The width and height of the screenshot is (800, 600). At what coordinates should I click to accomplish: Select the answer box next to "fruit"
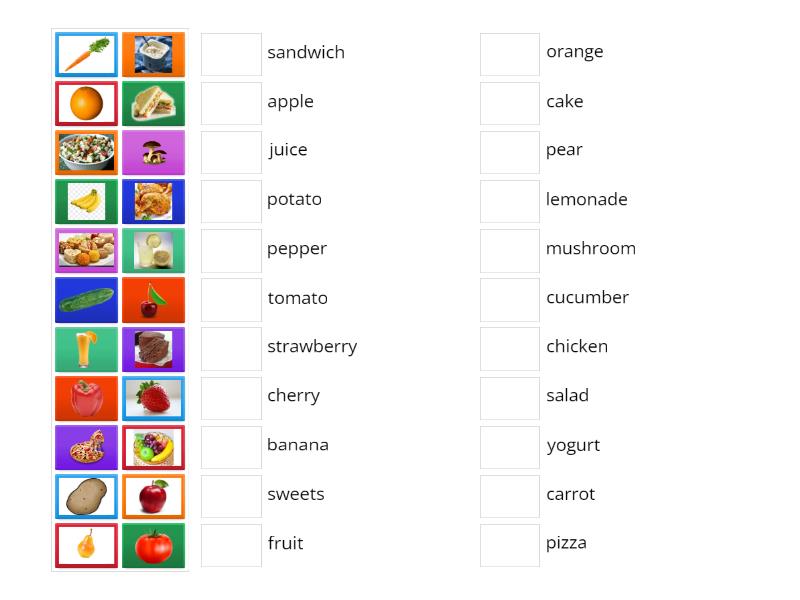(231, 545)
